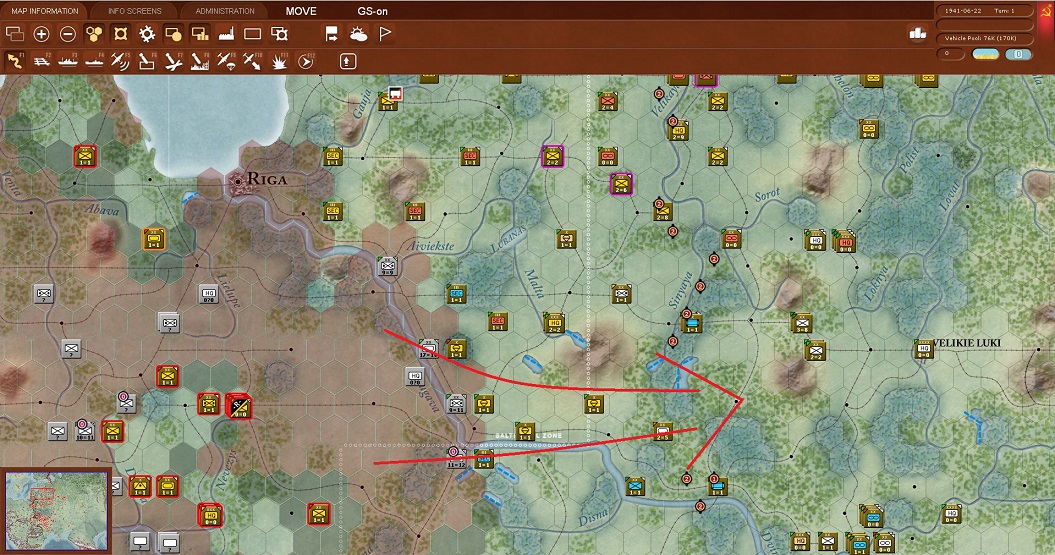The width and height of the screenshot is (1055, 555).
Task: Show the factory locations icon
Action: [x=226, y=34]
